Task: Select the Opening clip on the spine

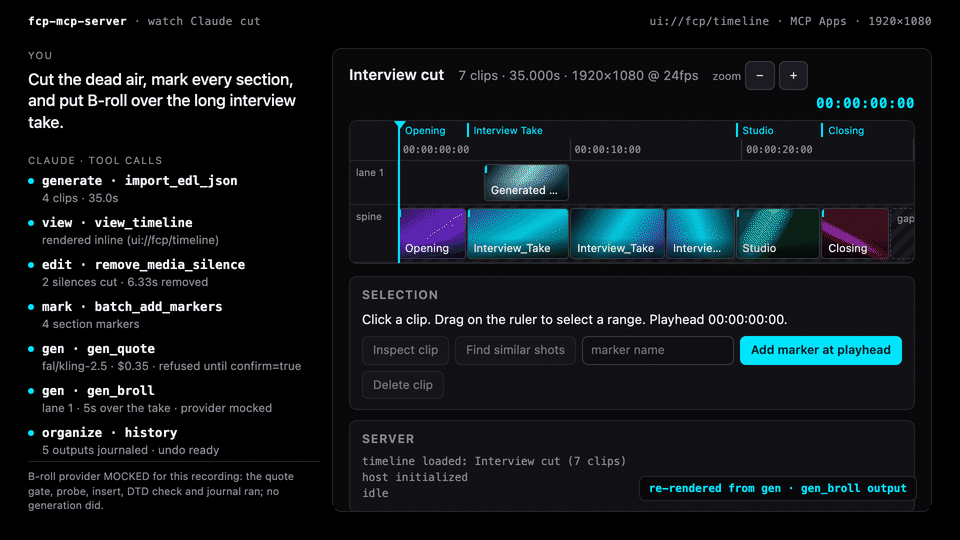Action: [x=433, y=233]
